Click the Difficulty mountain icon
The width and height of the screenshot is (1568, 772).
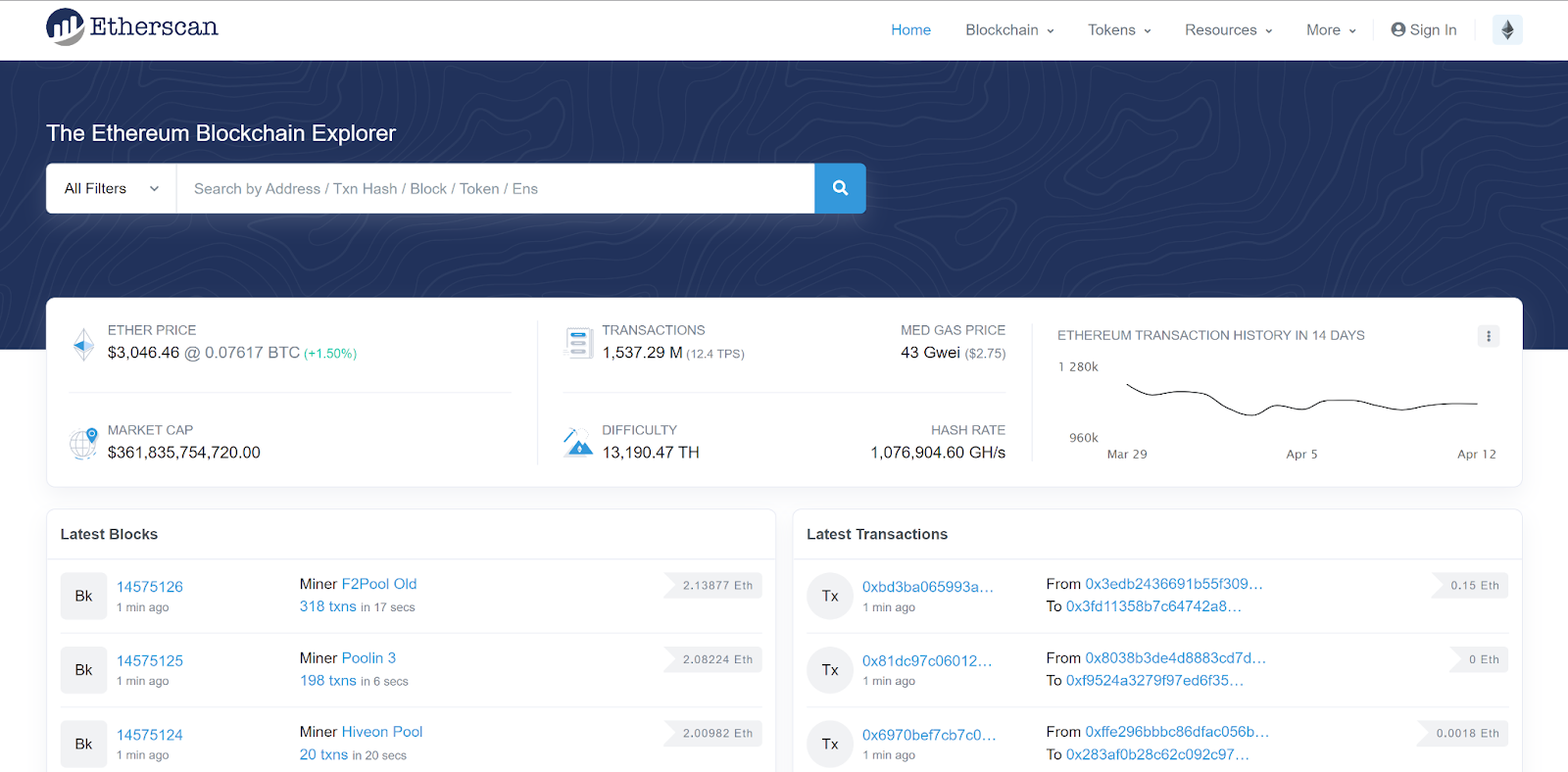[578, 443]
